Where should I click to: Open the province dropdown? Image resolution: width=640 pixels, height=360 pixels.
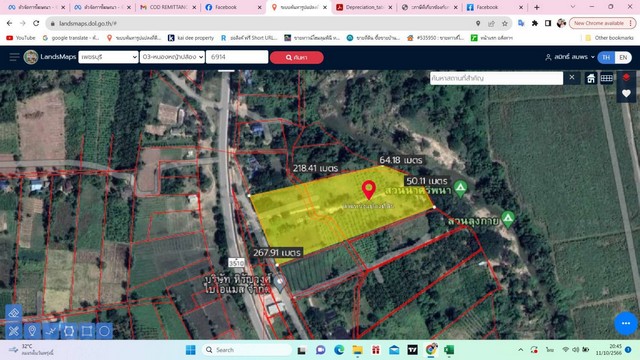[108, 57]
